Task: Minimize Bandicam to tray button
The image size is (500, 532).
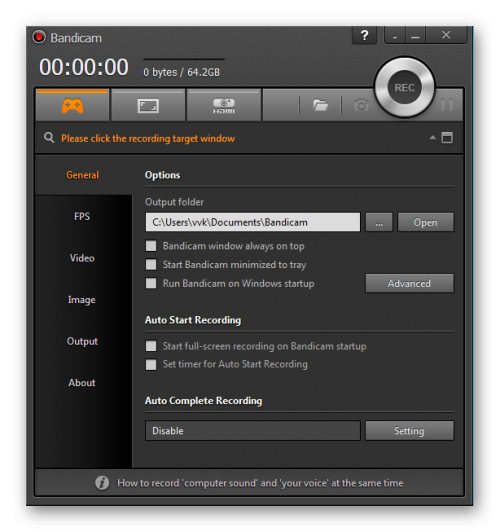Action: [x=395, y=35]
